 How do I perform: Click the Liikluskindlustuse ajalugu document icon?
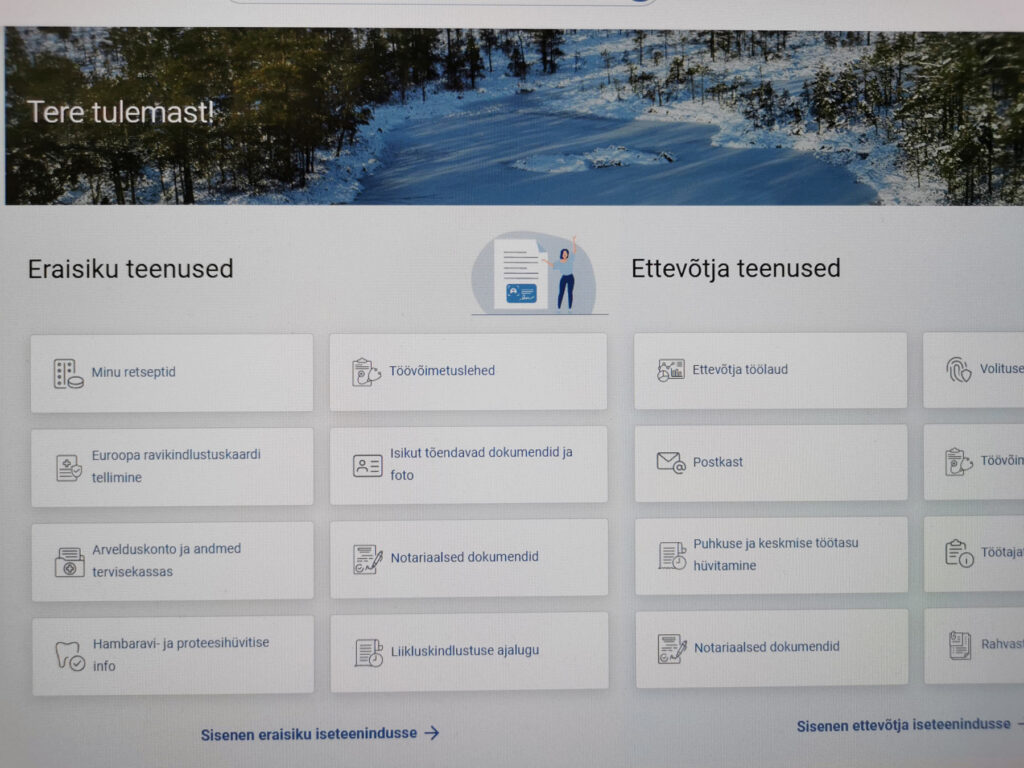click(x=368, y=652)
